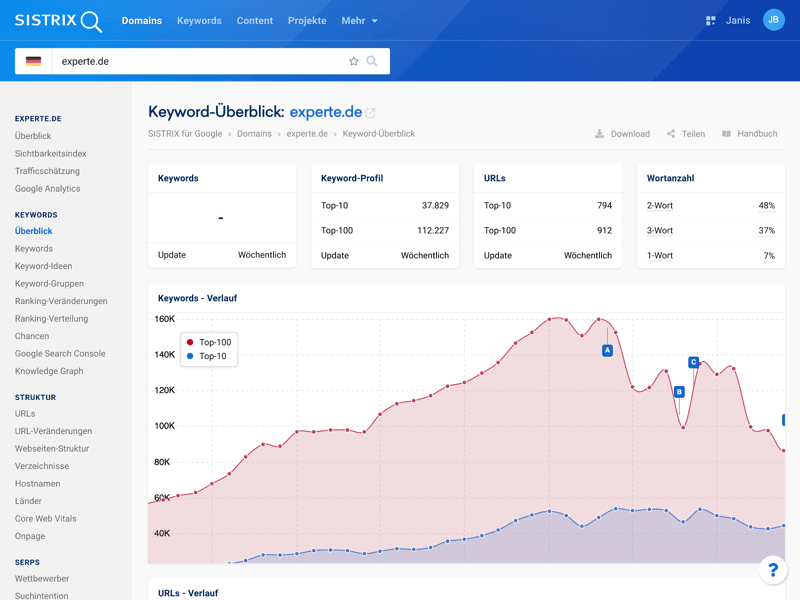Open the blue help question mark button
Screen dimensions: 800x600
point(772,569)
